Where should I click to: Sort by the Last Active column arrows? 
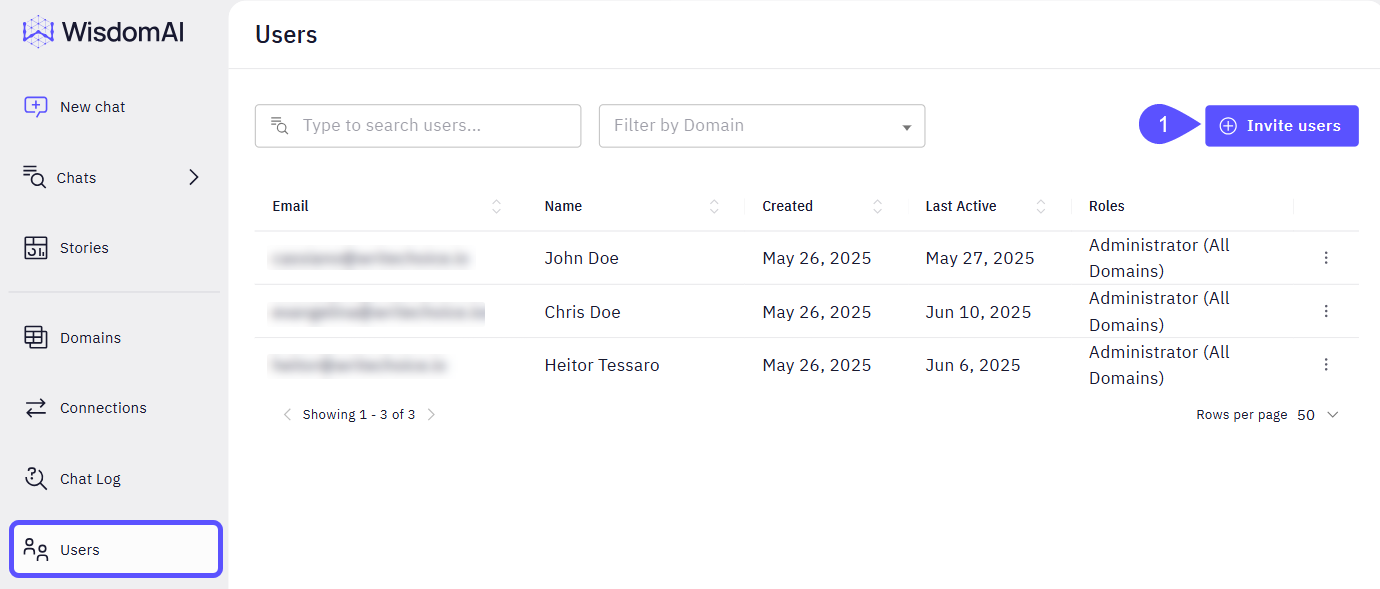(1040, 206)
